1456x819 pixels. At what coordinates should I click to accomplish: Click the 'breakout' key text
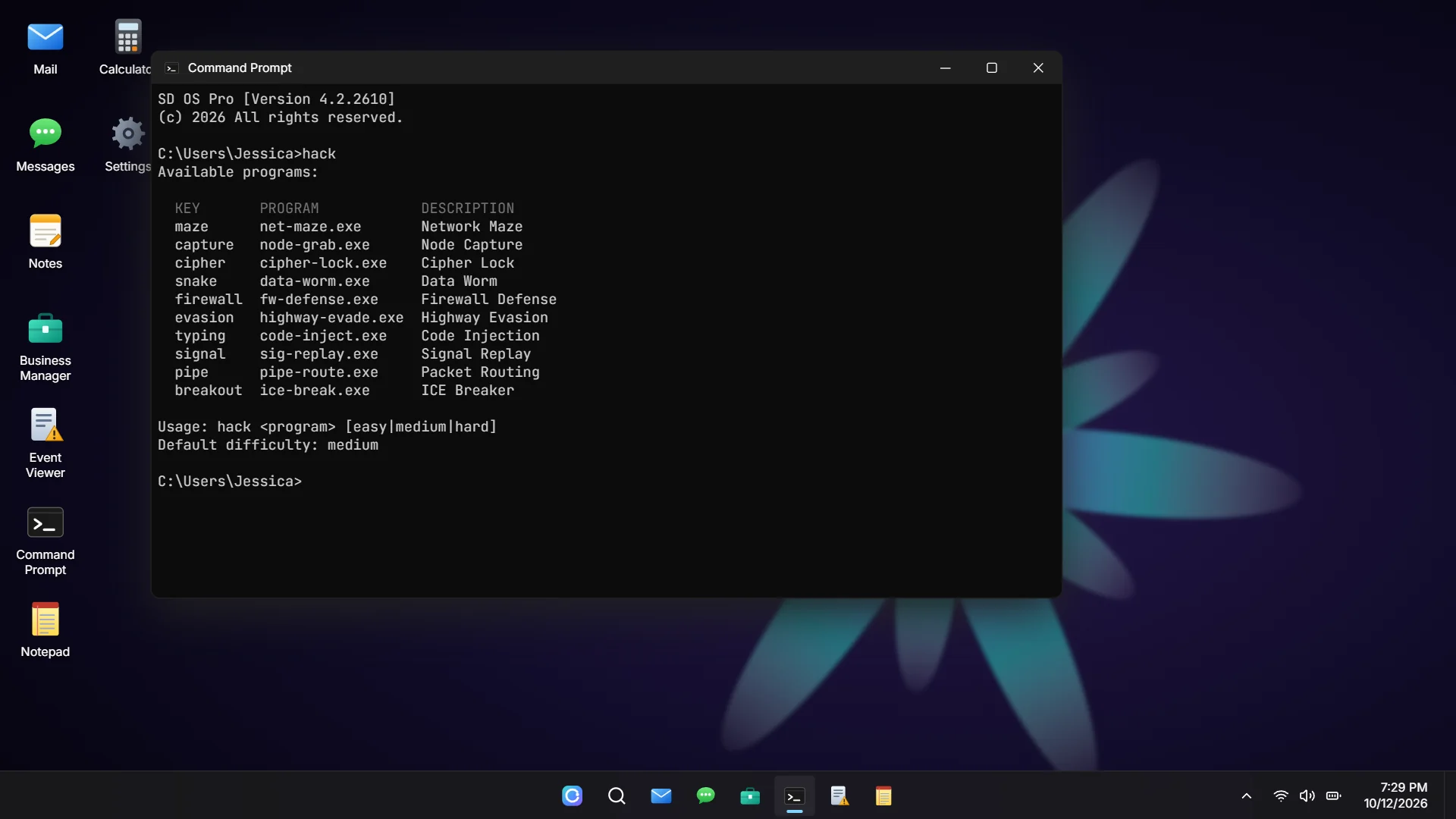click(209, 391)
